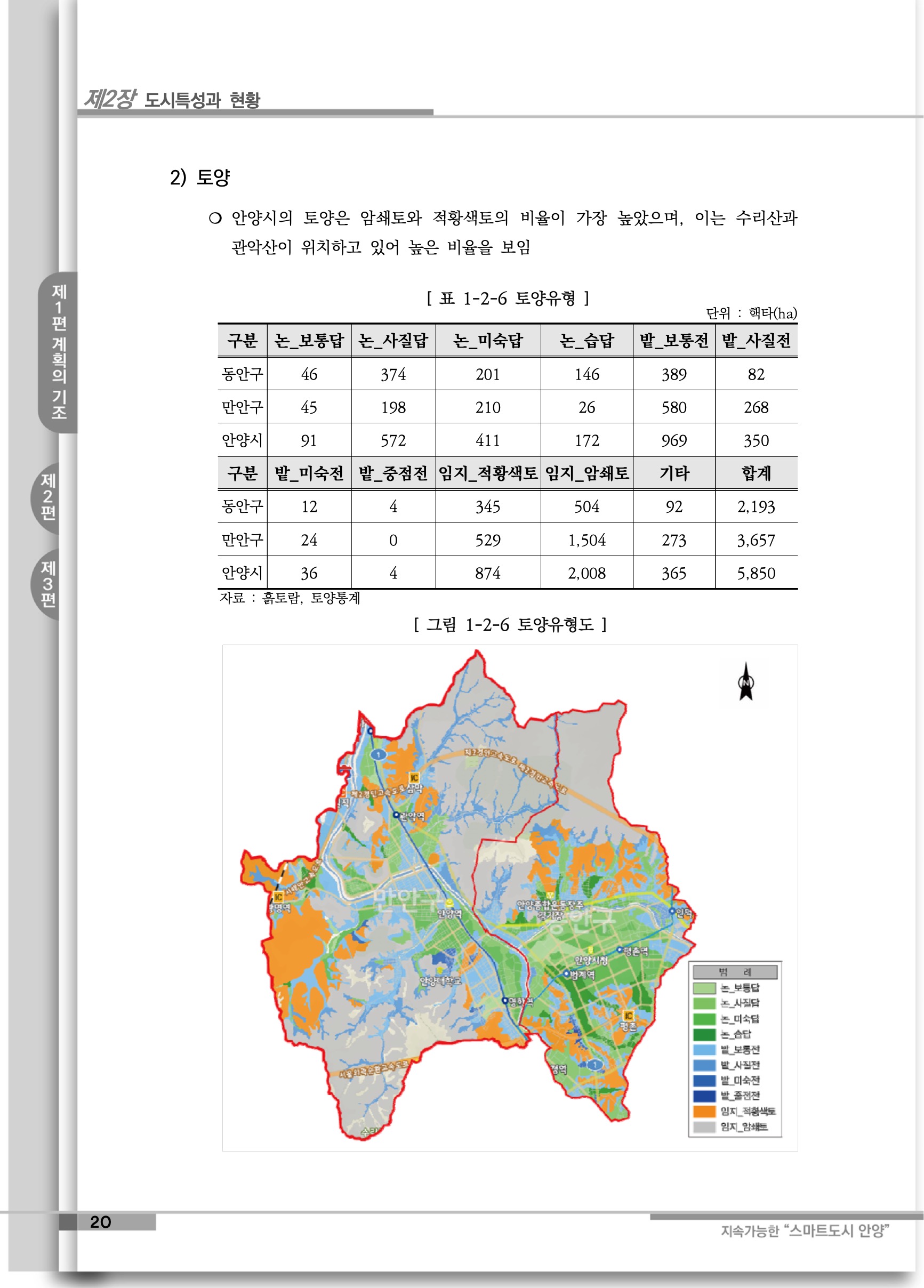924x1288 pixels.
Task: Click the 임지_암쇄토 column header in the table
Action: point(586,473)
